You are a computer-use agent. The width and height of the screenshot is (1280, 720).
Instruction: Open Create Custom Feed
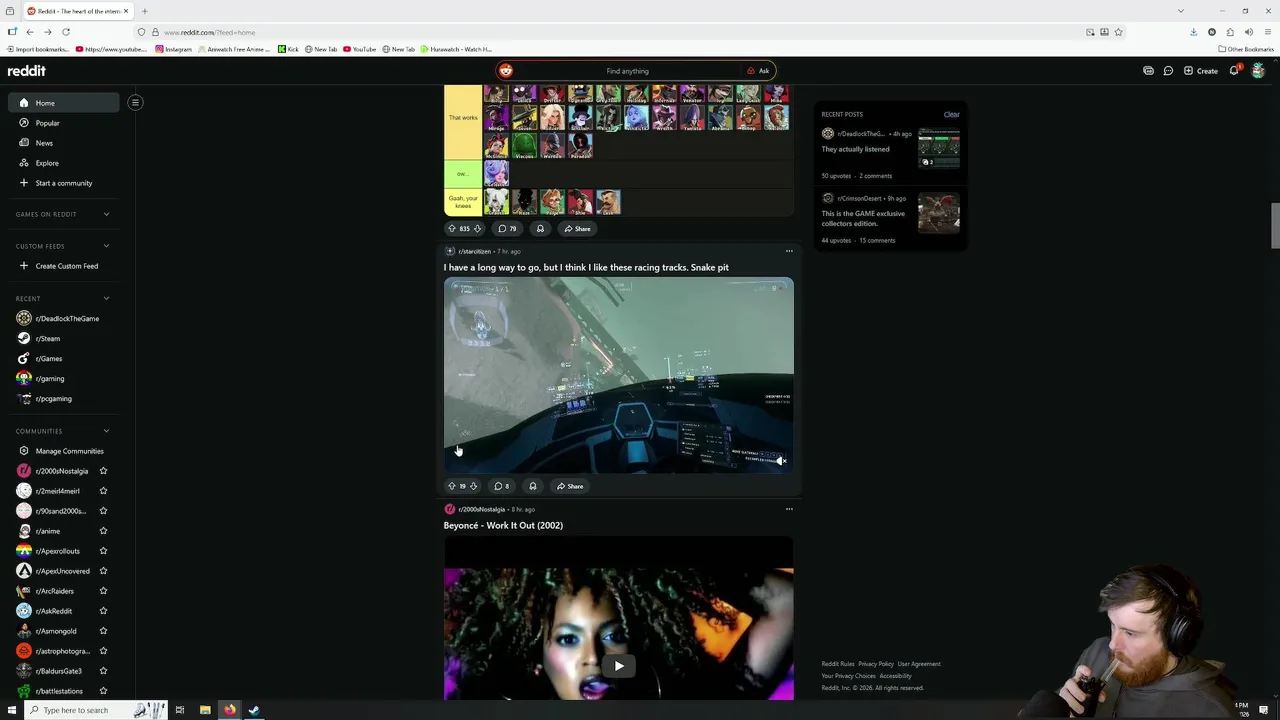tap(64, 266)
